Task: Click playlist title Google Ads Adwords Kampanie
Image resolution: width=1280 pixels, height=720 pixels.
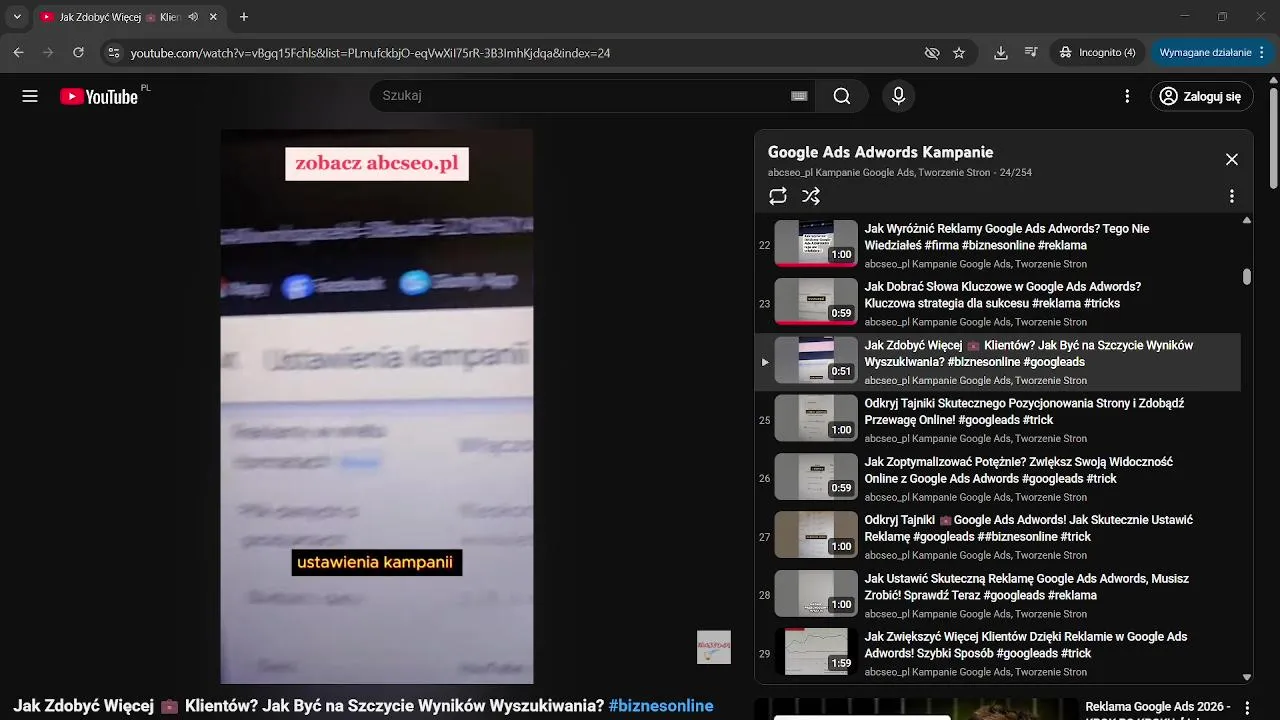Action: tap(880, 152)
